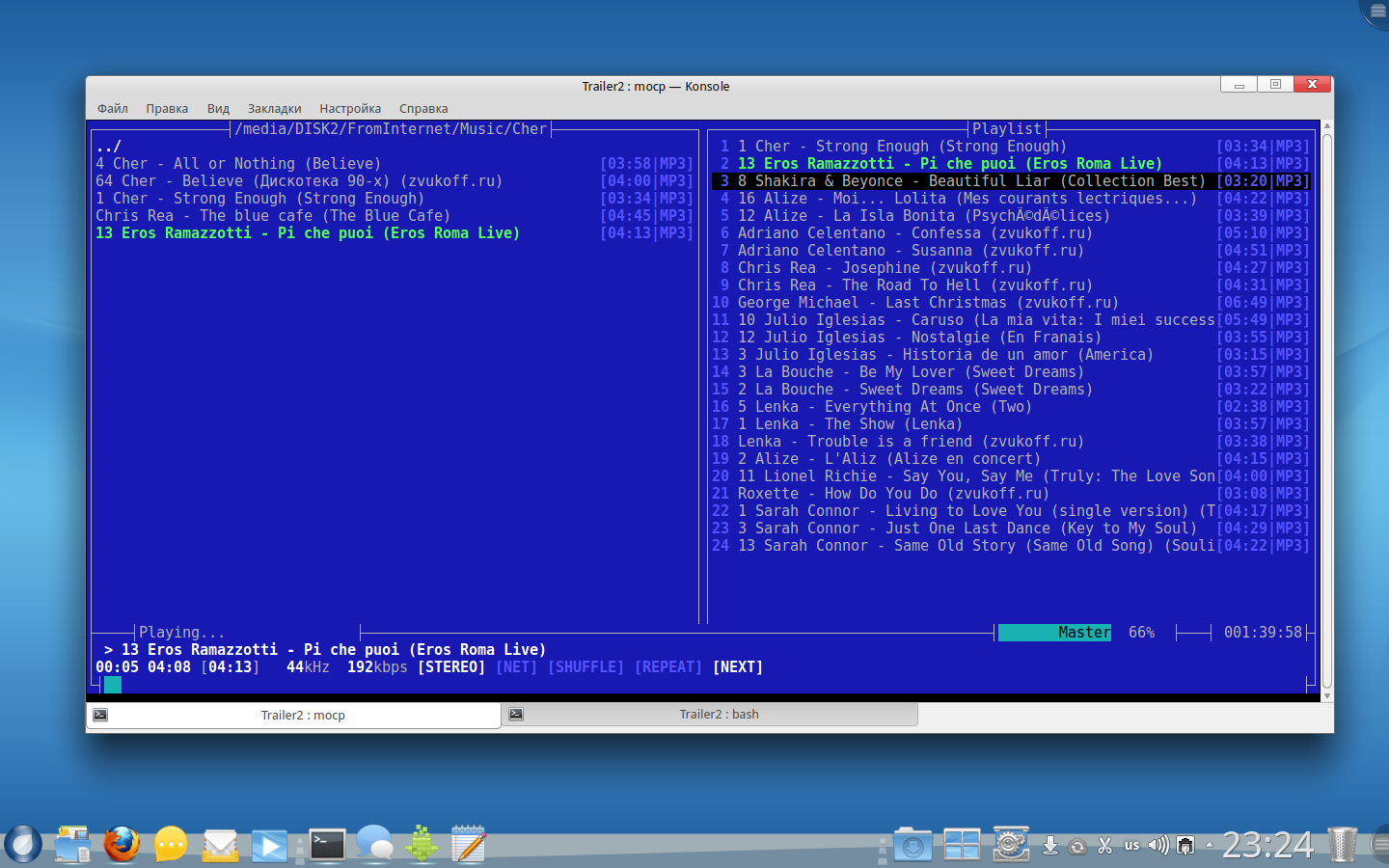Open the notepad text editor icon
This screenshot has height=868, width=1389.
(x=468, y=844)
